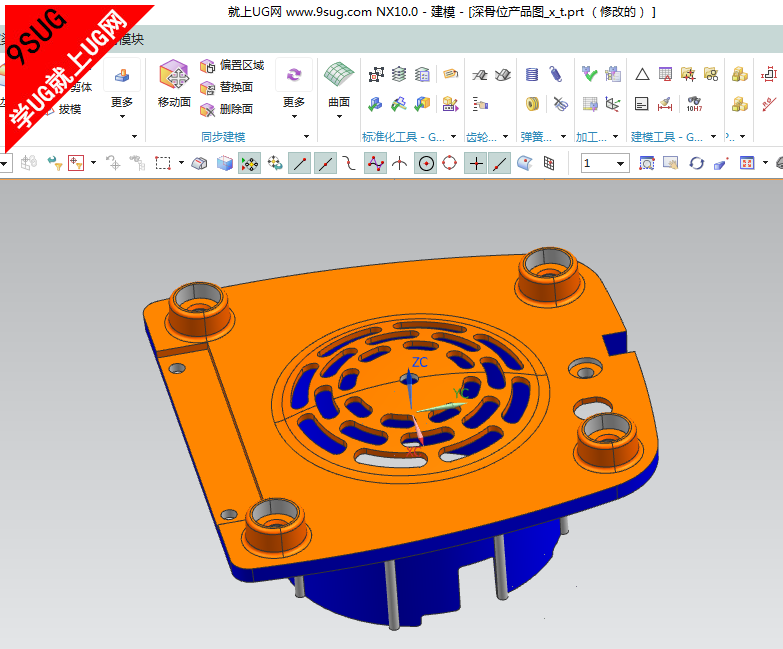Image resolution: width=783 pixels, height=649 pixels.
Task: Activate the Delete Face (删除面) command
Action: (x=226, y=109)
